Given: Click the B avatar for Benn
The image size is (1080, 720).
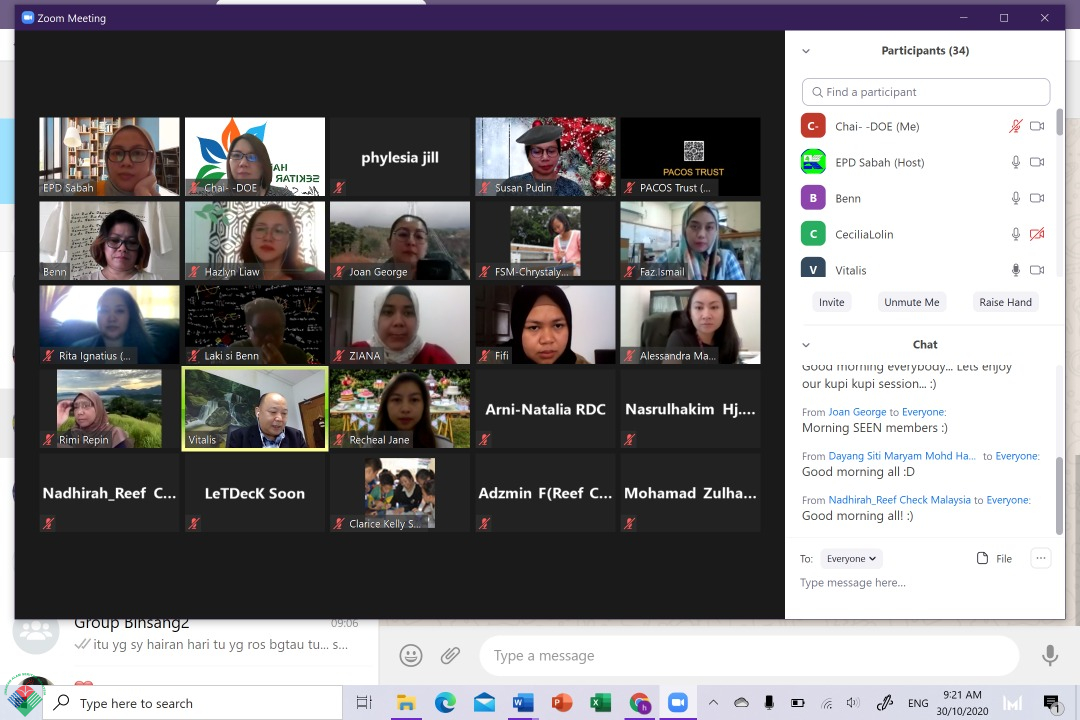Looking at the screenshot, I should [813, 198].
